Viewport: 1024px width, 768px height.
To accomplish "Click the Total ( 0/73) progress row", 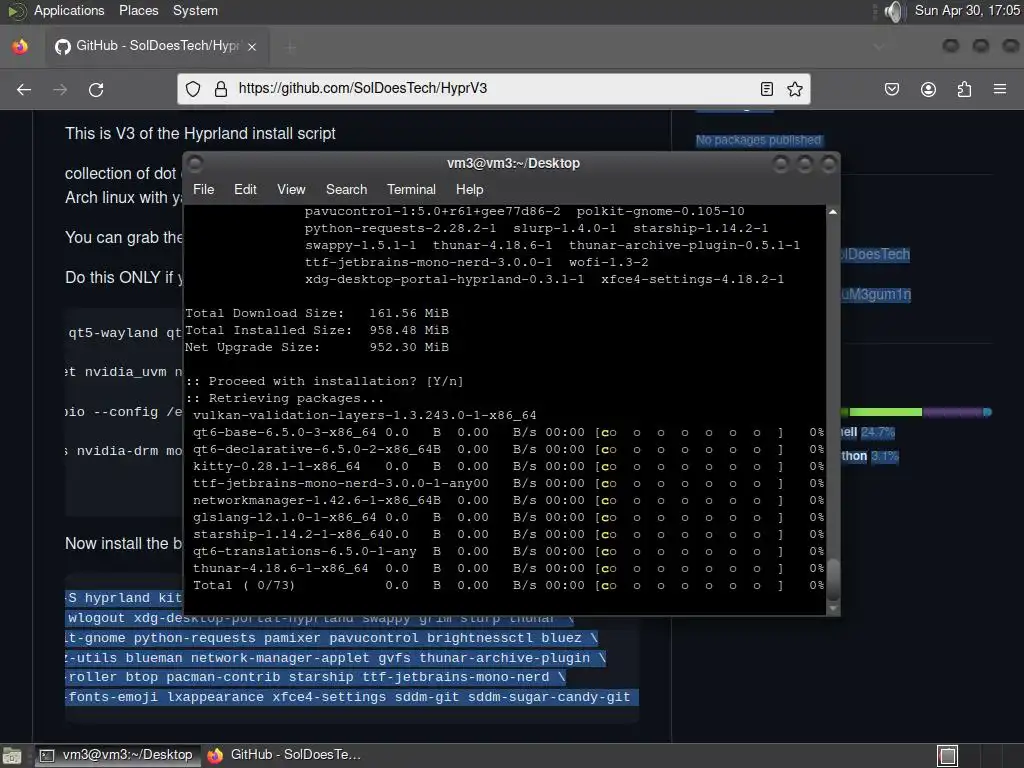I will pyautogui.click(x=508, y=585).
